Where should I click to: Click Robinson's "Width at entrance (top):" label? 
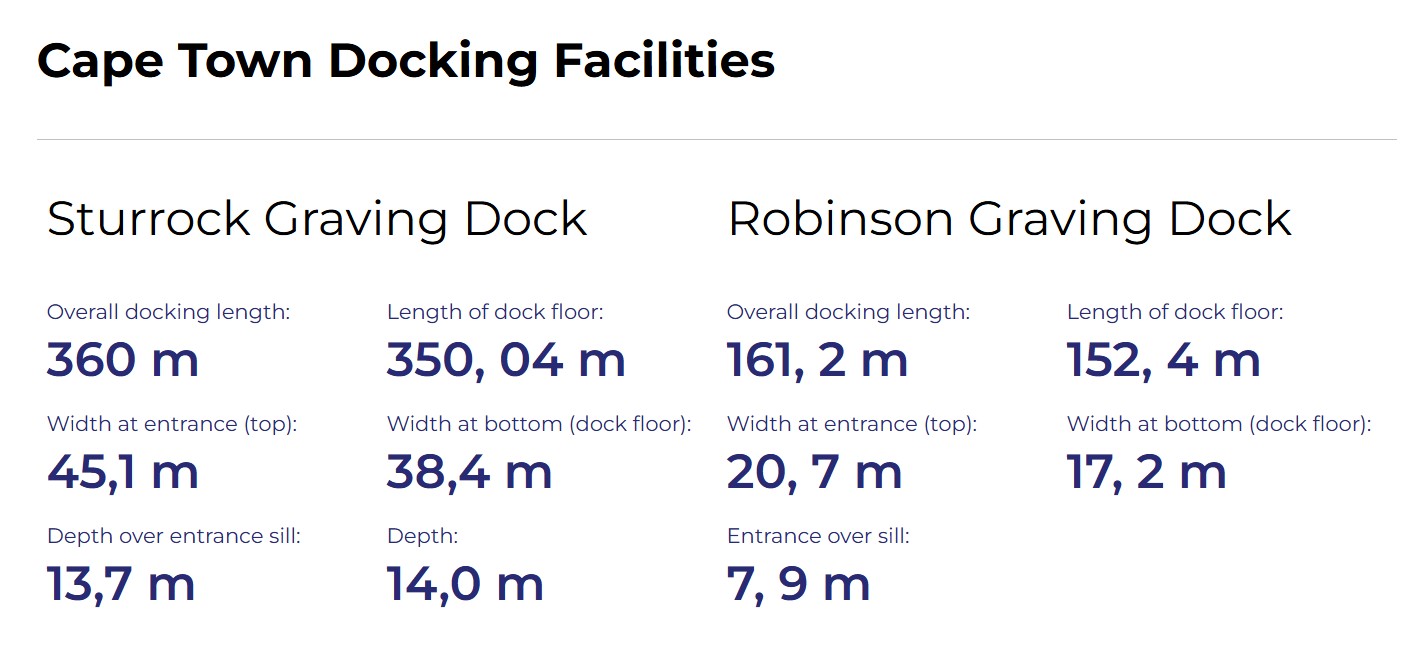coord(851,424)
